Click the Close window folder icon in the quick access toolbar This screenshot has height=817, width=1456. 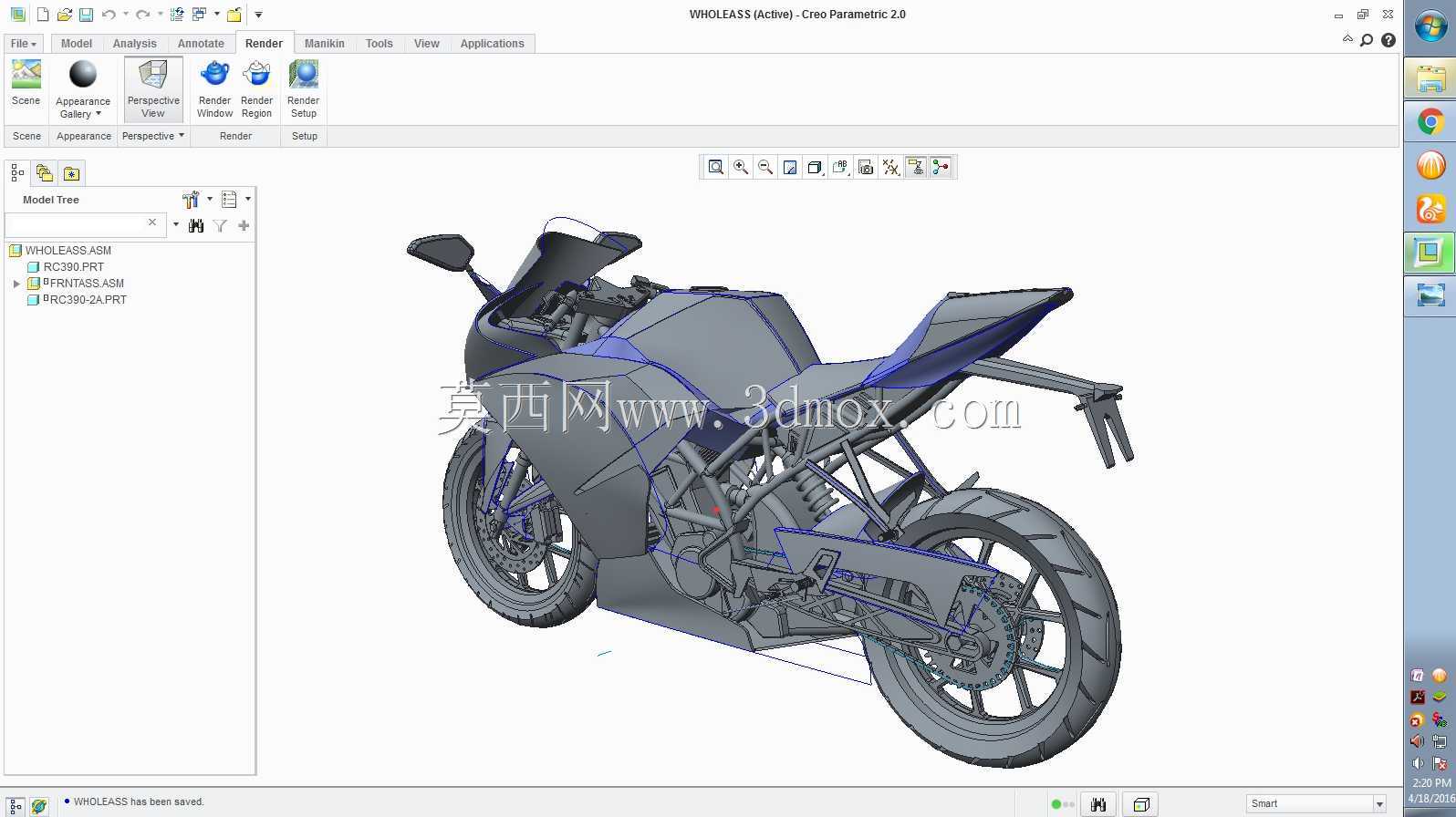click(234, 15)
